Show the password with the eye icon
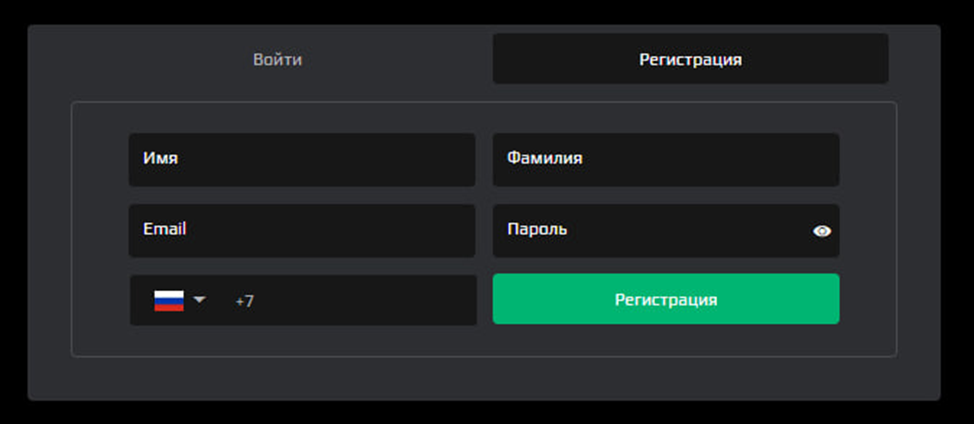Viewport: 974px width, 424px height. (x=822, y=231)
